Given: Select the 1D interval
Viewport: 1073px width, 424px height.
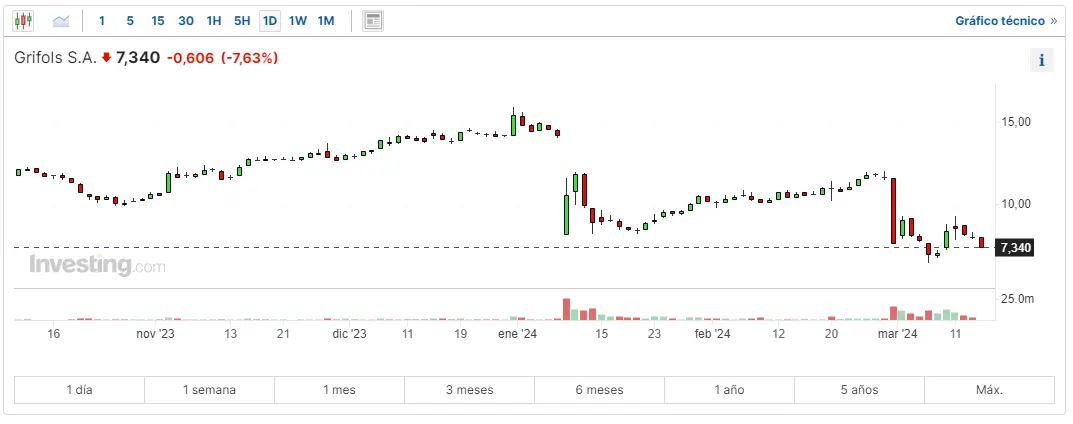Looking at the screenshot, I should [270, 21].
